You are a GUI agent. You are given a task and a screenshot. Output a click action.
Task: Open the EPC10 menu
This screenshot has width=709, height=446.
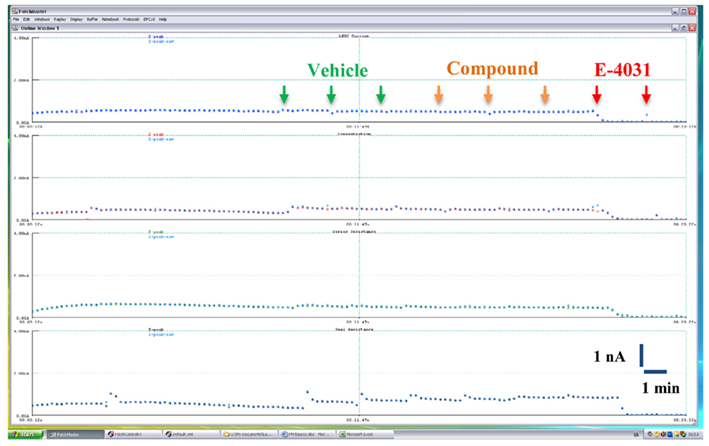[149, 19]
